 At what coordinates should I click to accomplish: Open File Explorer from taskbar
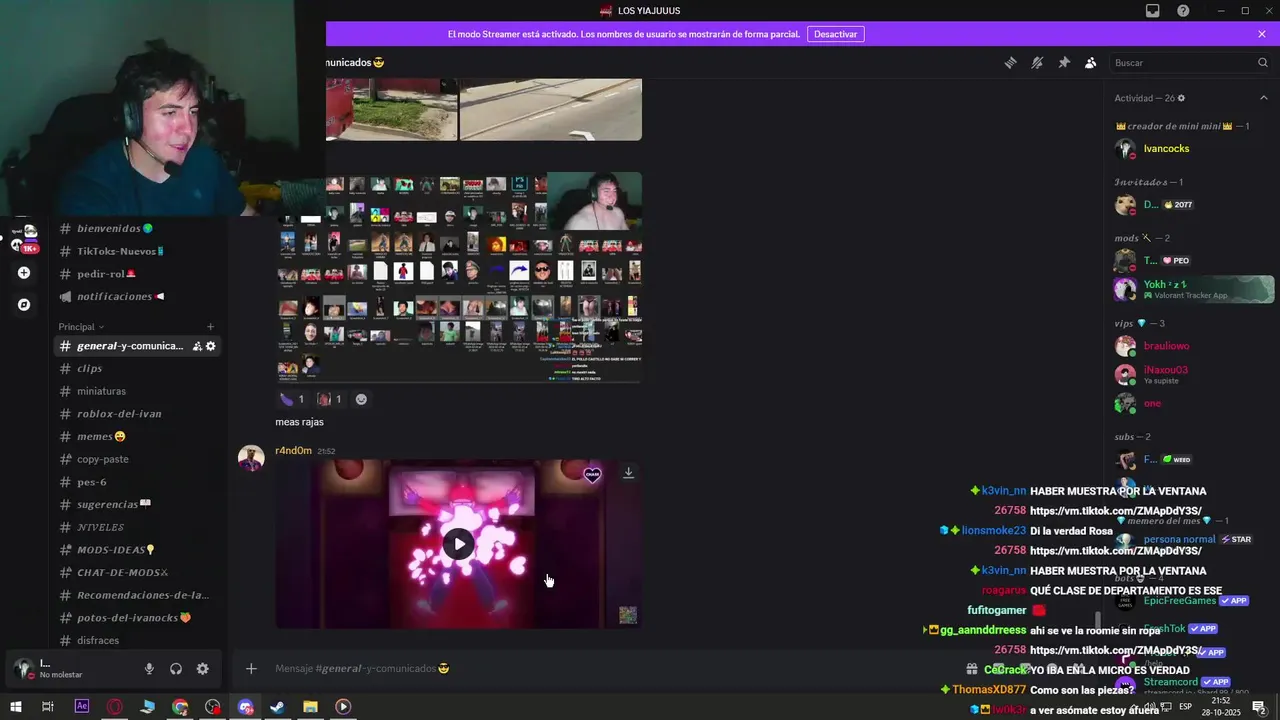310,707
